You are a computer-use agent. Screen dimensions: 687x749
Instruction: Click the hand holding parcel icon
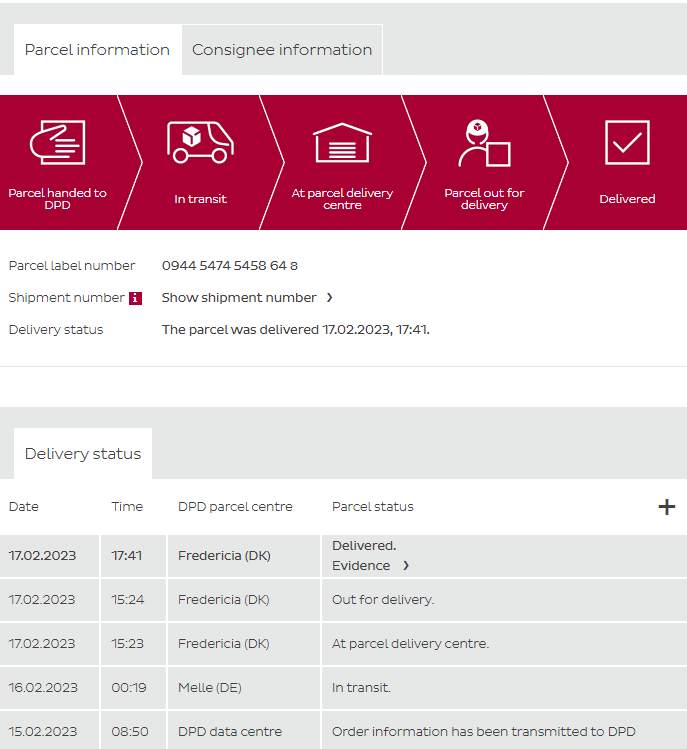pyautogui.click(x=57, y=143)
